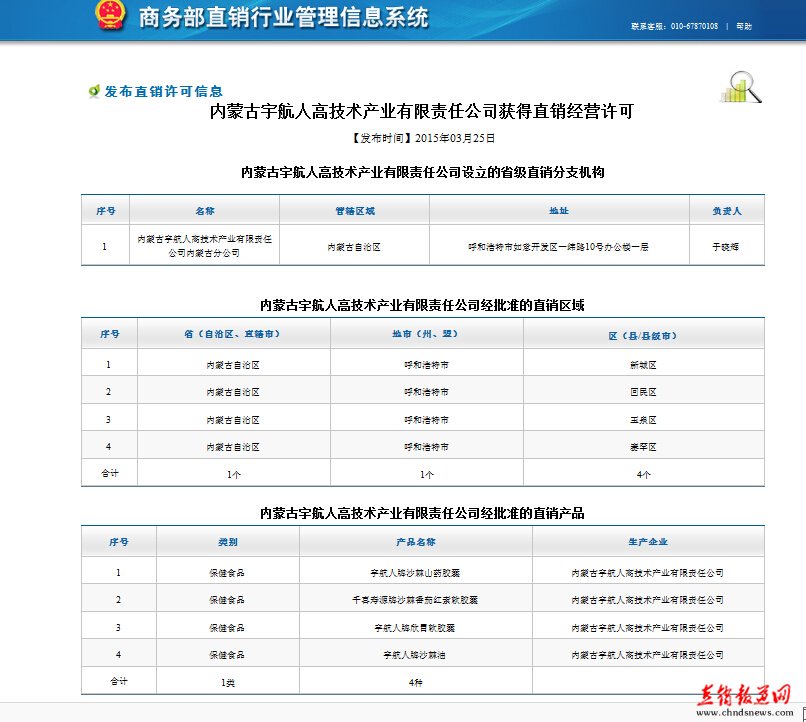806x722 pixels.
Task: Click the 地市（州、盟）column header
Action: point(425,334)
